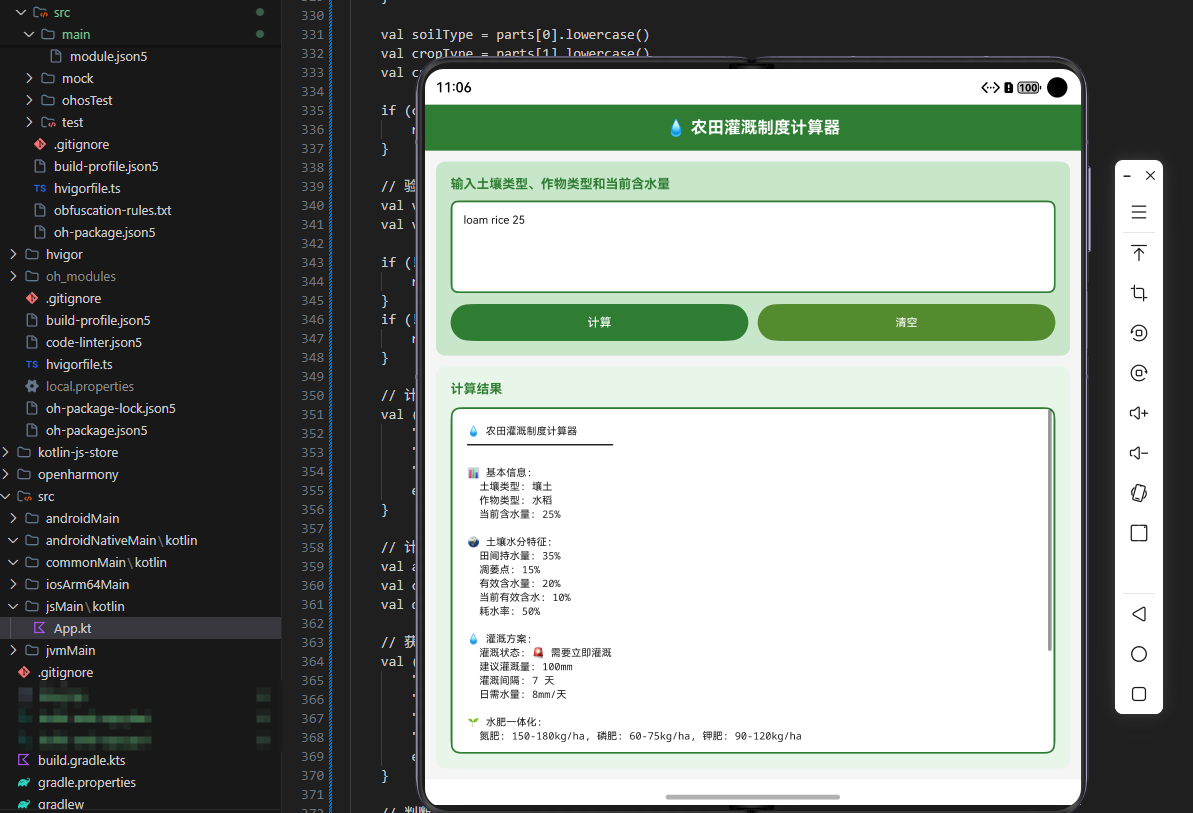Expand the openharmony folder
Screen dimensions: 1193x813
point(5,475)
